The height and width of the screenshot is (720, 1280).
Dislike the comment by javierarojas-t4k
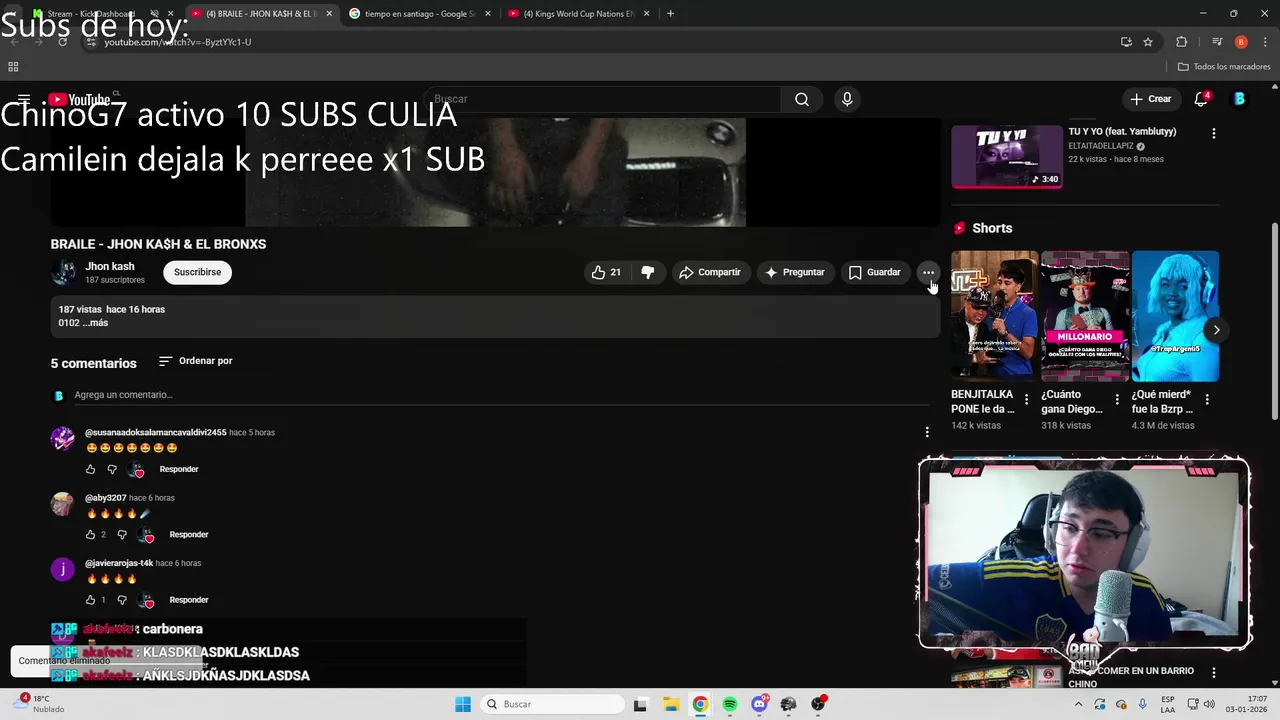122,600
